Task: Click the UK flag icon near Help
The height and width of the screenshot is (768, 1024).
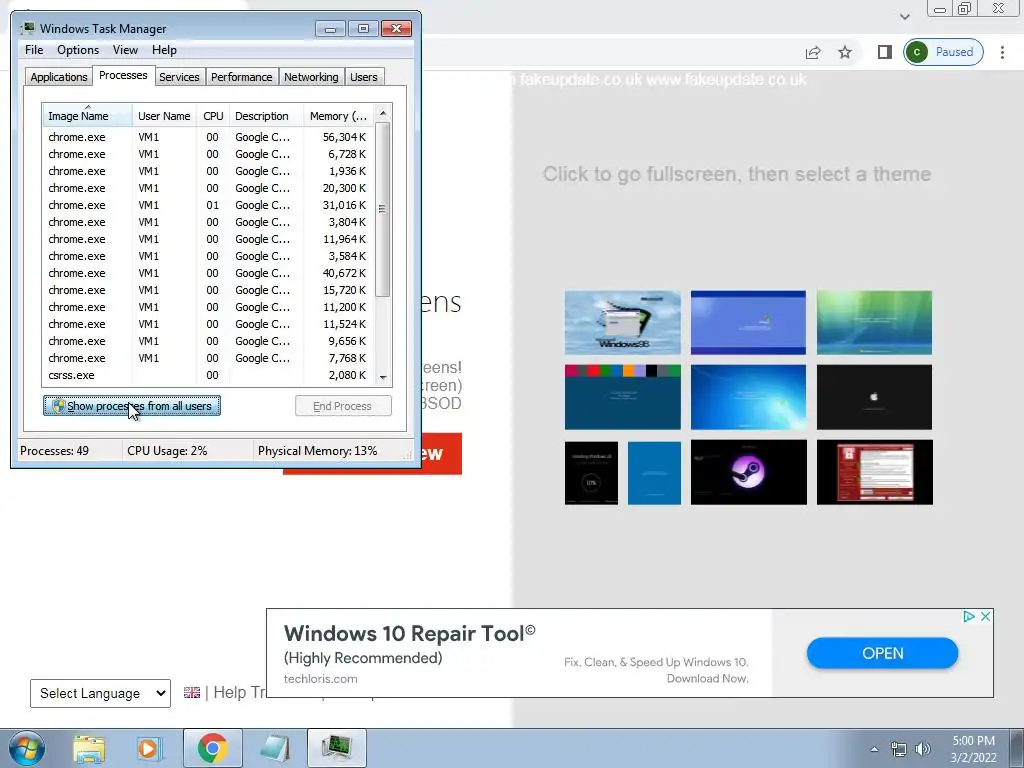Action: coord(192,692)
